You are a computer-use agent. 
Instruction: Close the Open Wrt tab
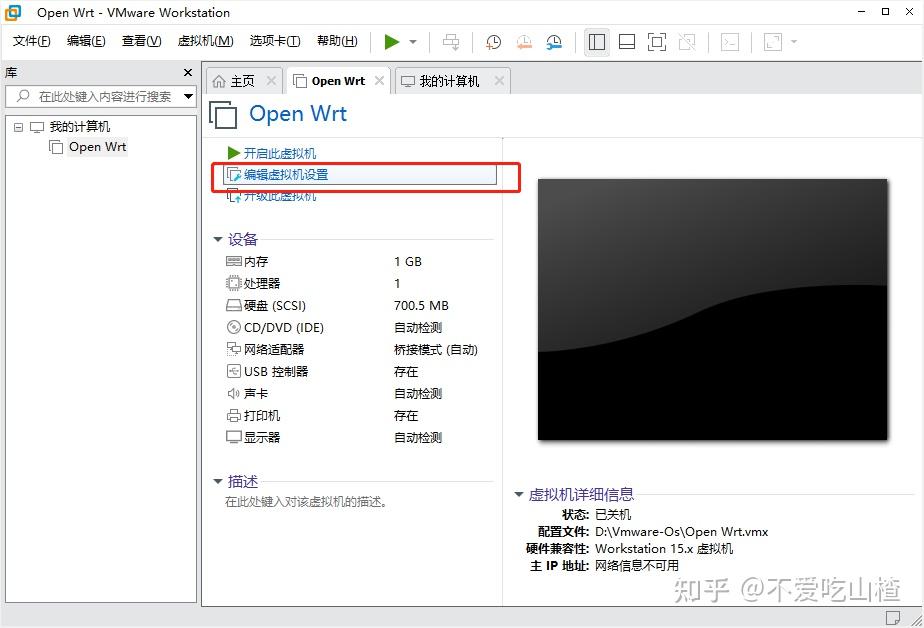click(380, 81)
